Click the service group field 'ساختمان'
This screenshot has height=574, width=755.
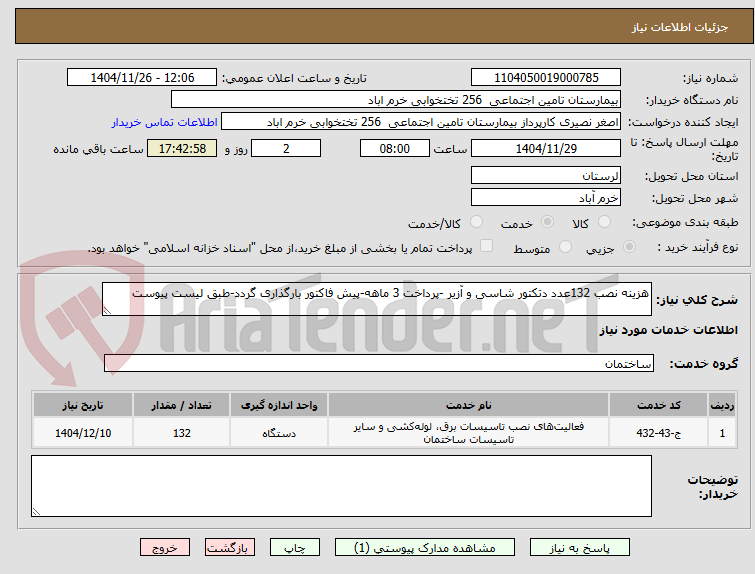tap(378, 363)
